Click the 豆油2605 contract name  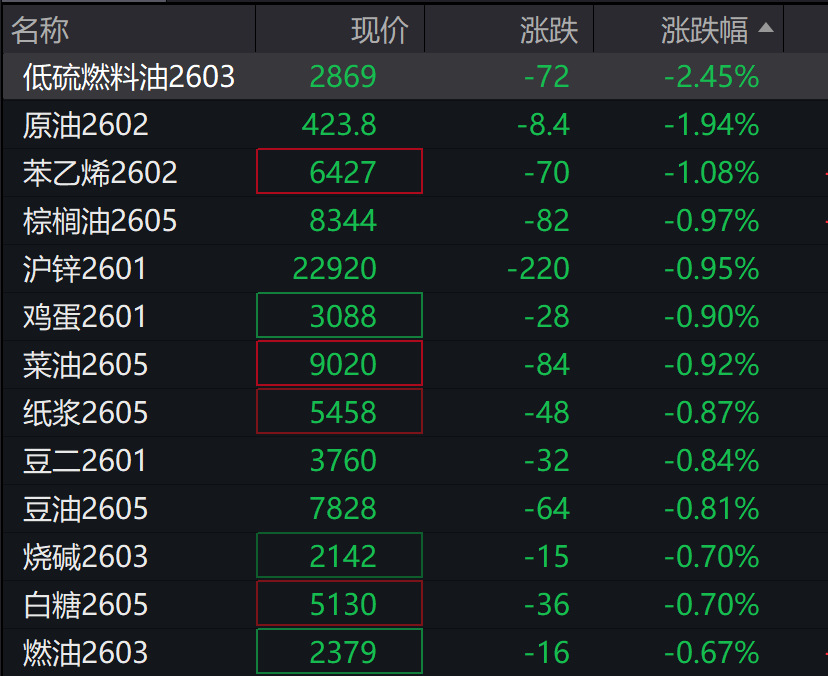85,508
